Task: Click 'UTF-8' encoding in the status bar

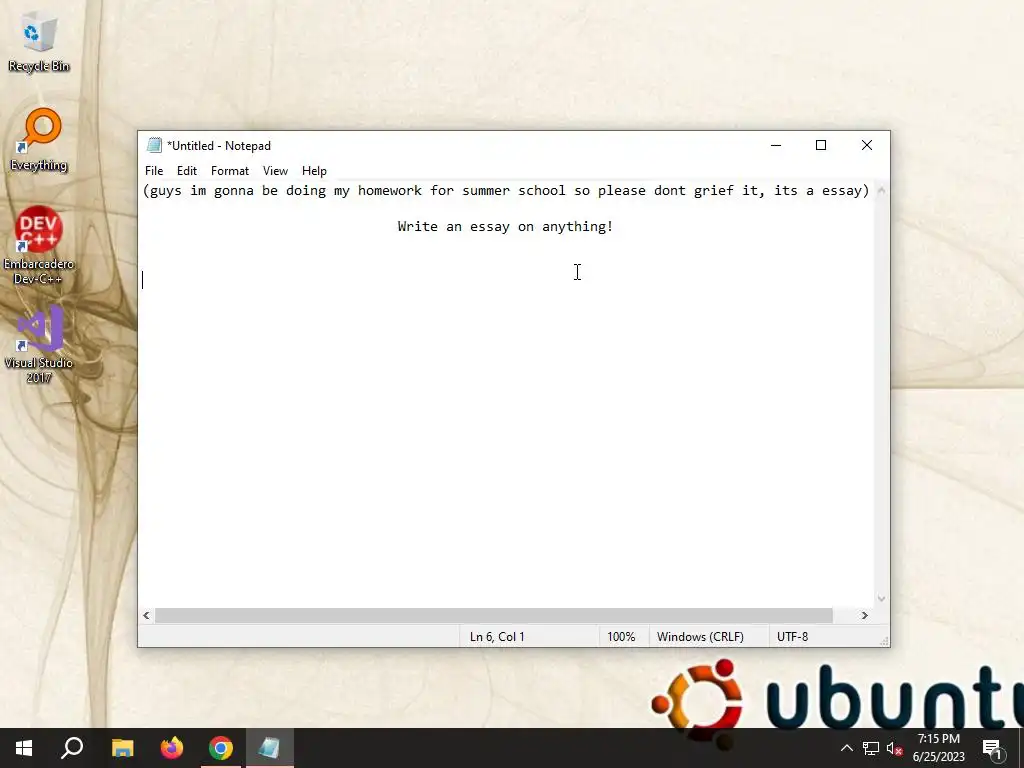Action: (x=792, y=637)
